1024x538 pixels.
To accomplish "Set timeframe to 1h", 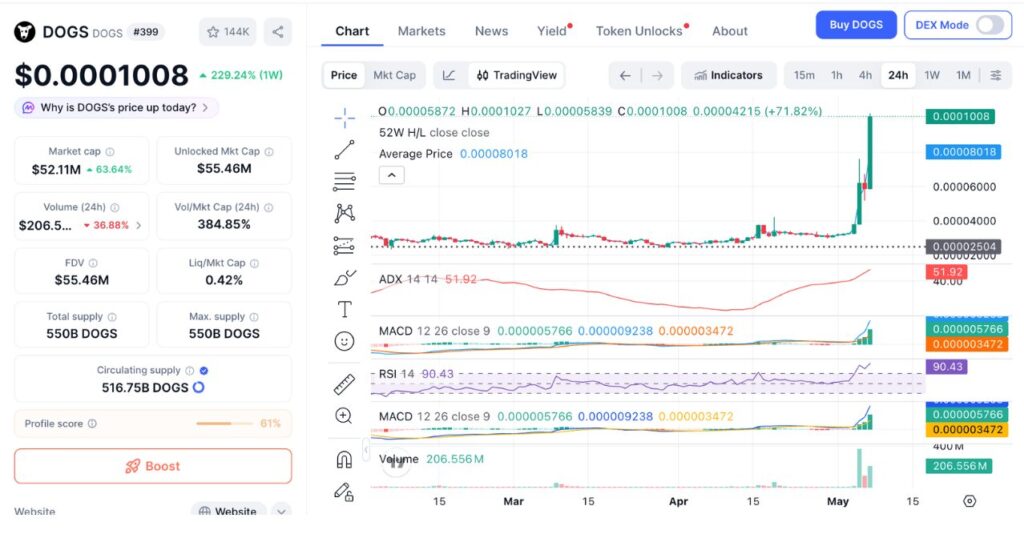I will coord(837,75).
